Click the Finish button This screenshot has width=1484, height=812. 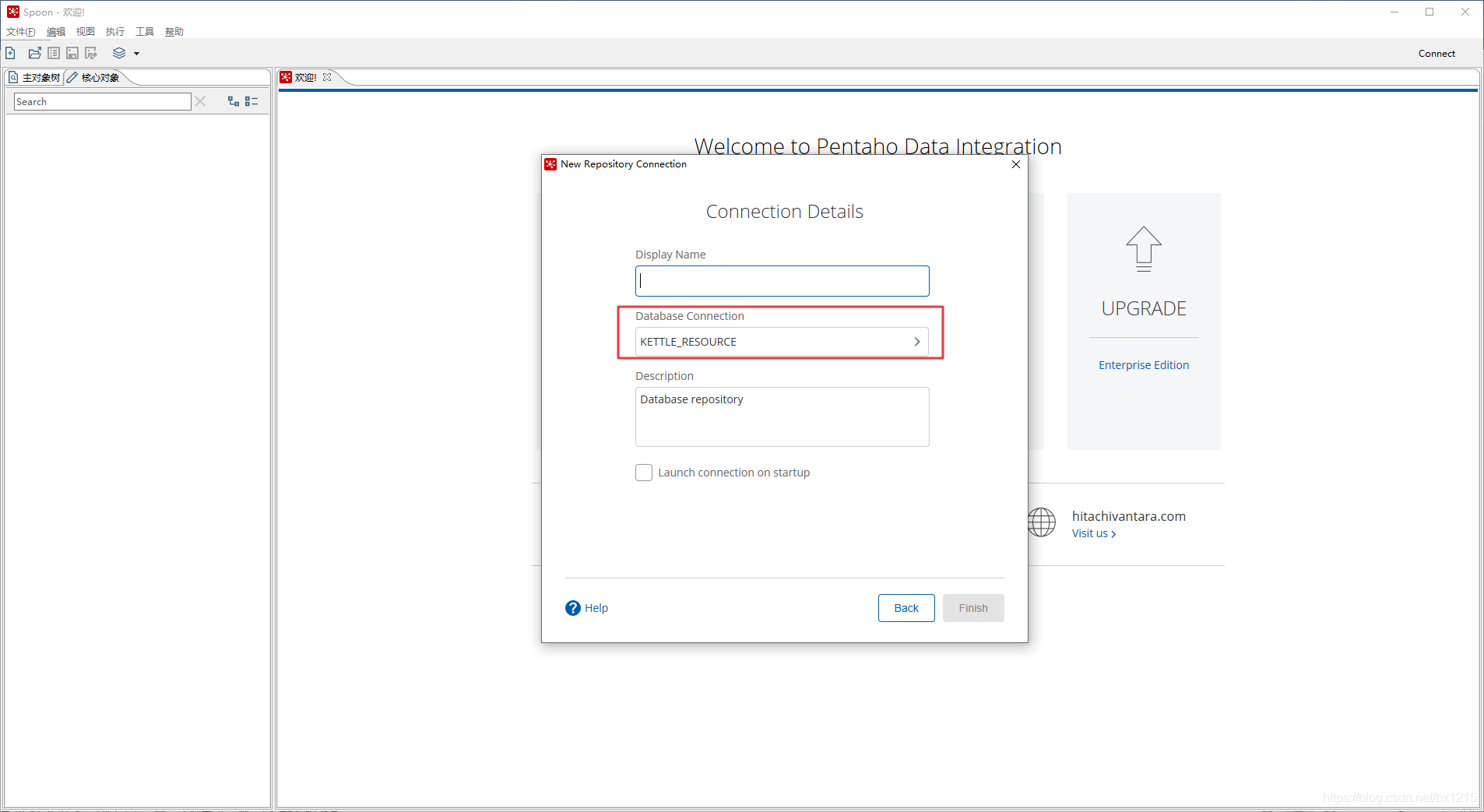pos(973,608)
